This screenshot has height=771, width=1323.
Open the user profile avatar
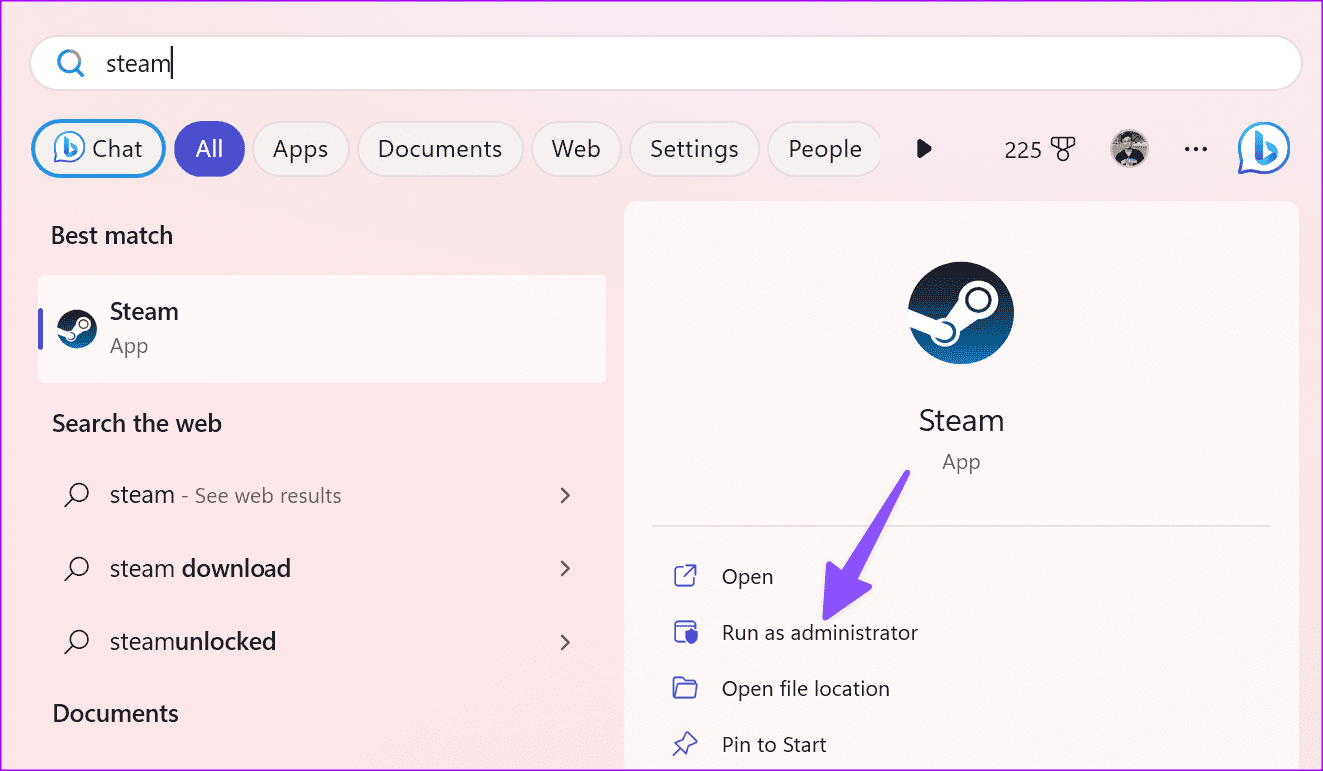click(1129, 149)
